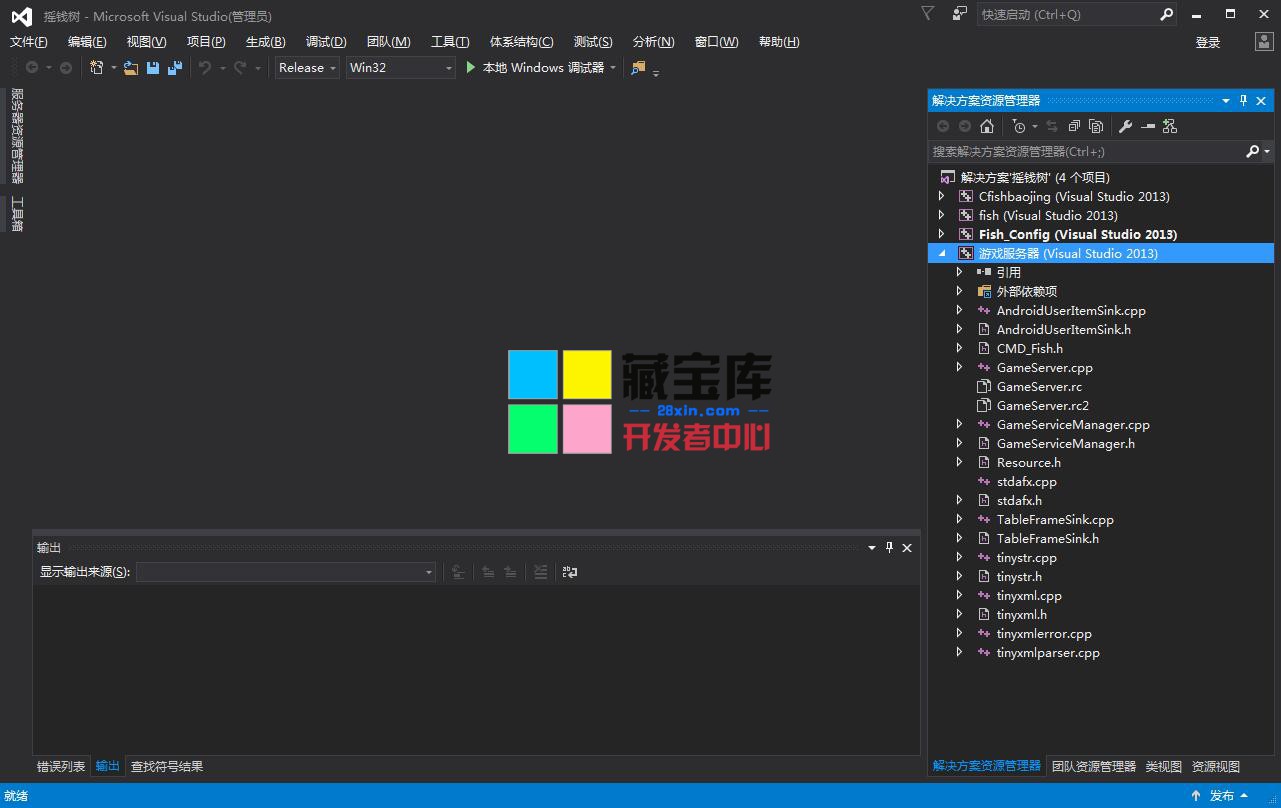Screen dimensions: 1281x808
Task: Click the Save toolbar icon
Action: (x=153, y=68)
